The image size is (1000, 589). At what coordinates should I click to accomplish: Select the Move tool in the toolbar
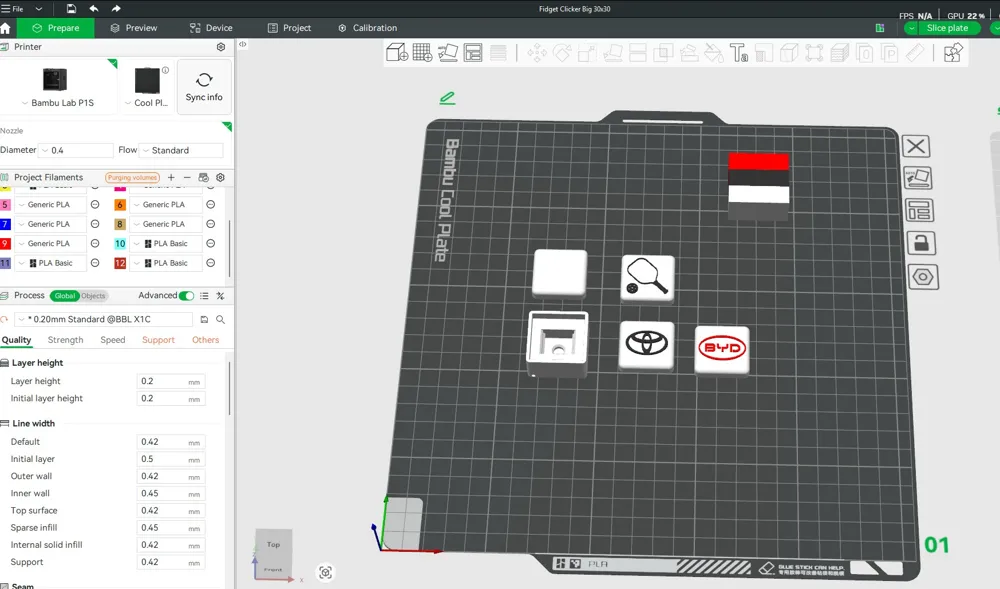(537, 53)
